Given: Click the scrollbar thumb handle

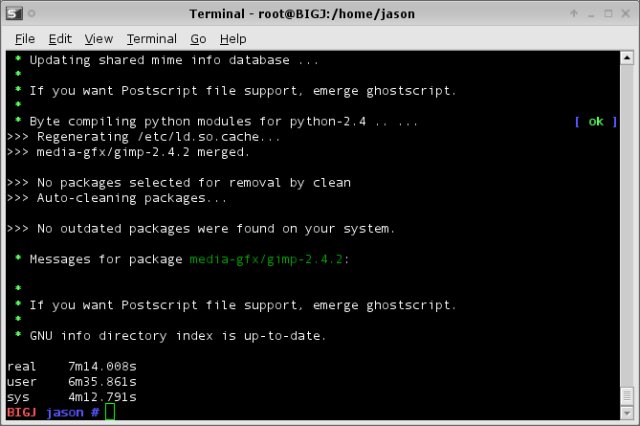Looking at the screenshot, I should coord(627,395).
